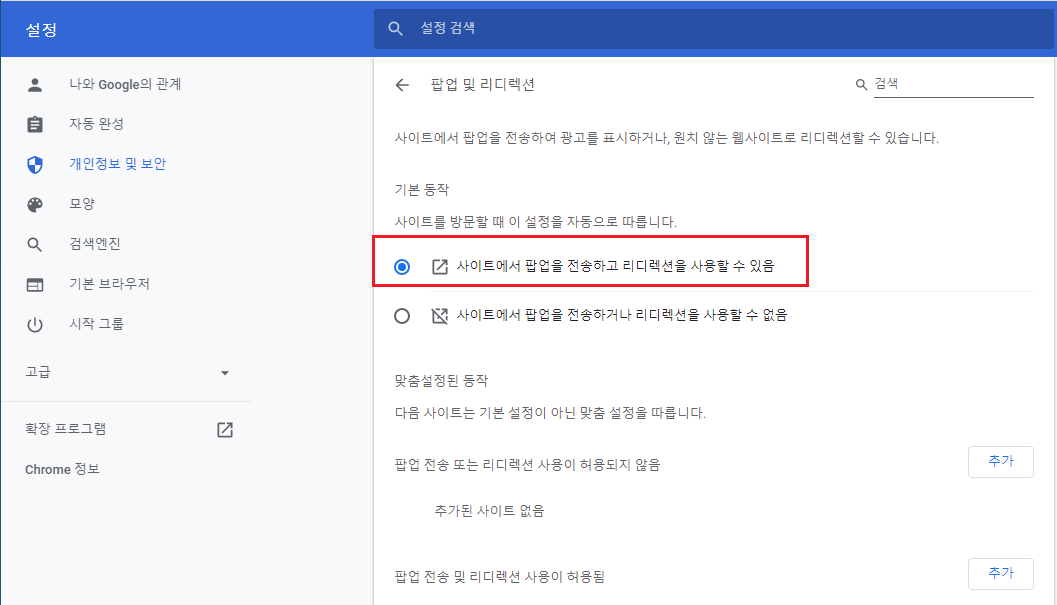
Task: Click the back arrow next to 팝업 및 리디렉션
Action: pos(402,85)
